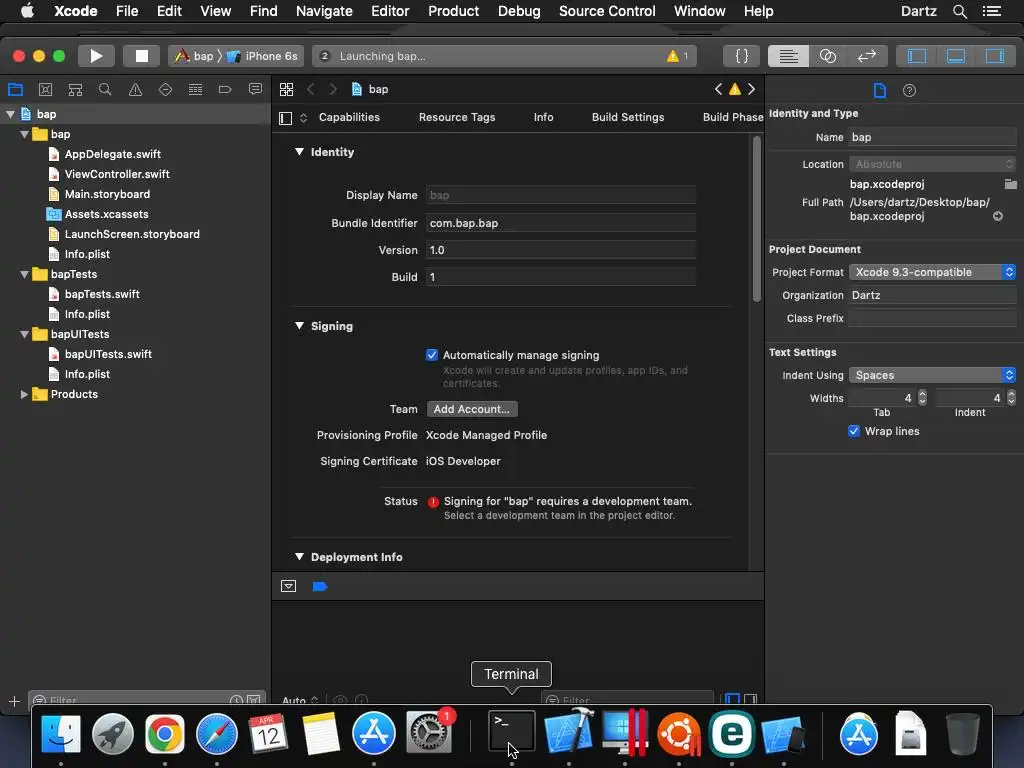Adjust Indent width stepper
Viewport: 1024px width, 768px height.
point(1011,398)
